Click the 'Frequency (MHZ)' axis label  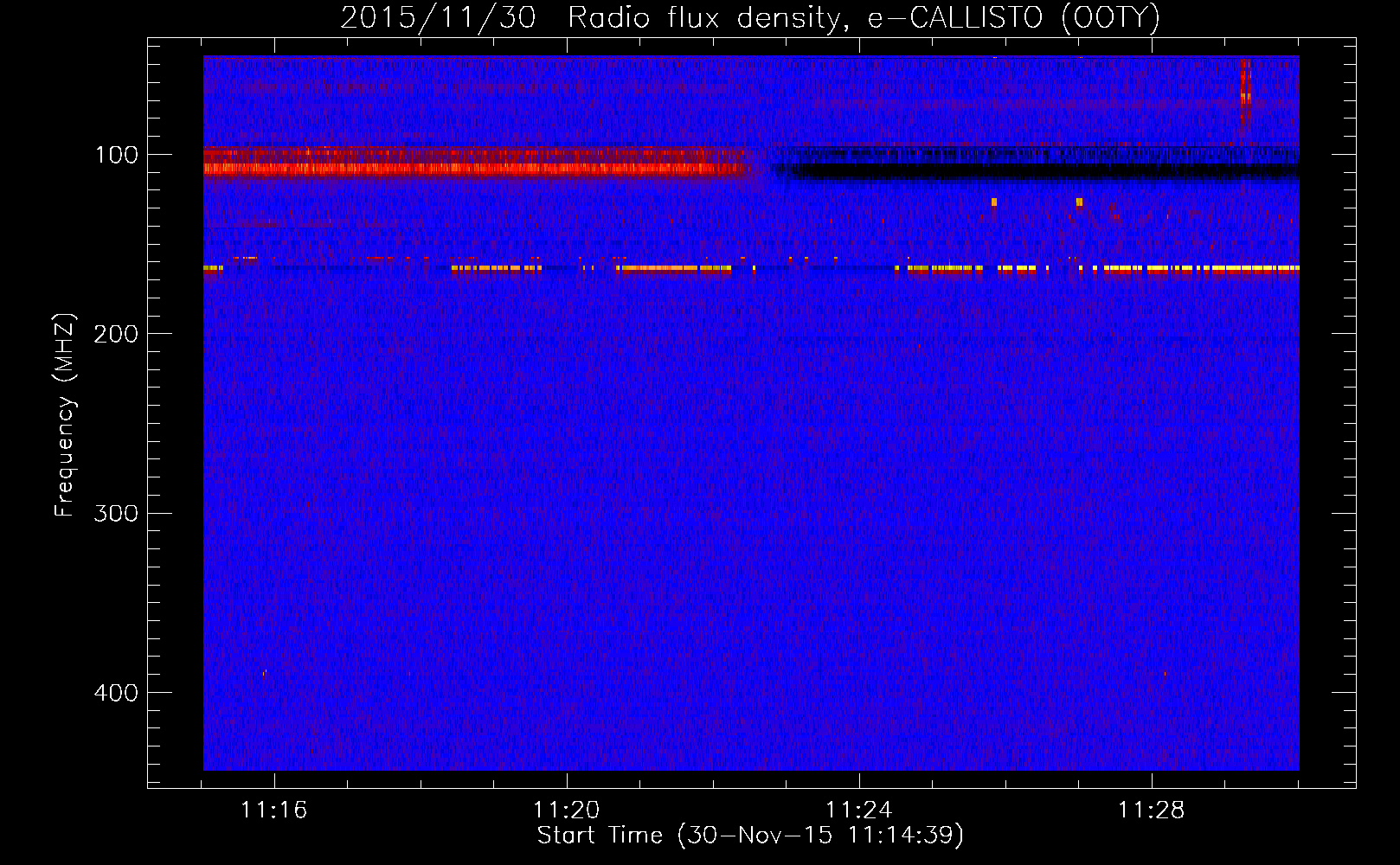65,415
